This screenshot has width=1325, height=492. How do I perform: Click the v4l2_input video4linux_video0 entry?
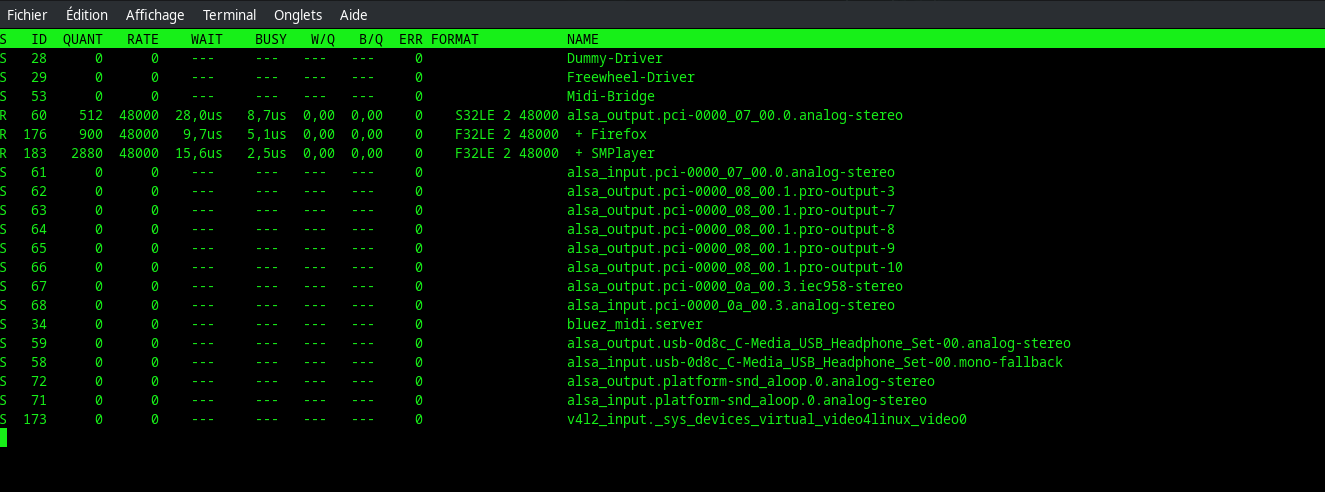tap(767, 420)
